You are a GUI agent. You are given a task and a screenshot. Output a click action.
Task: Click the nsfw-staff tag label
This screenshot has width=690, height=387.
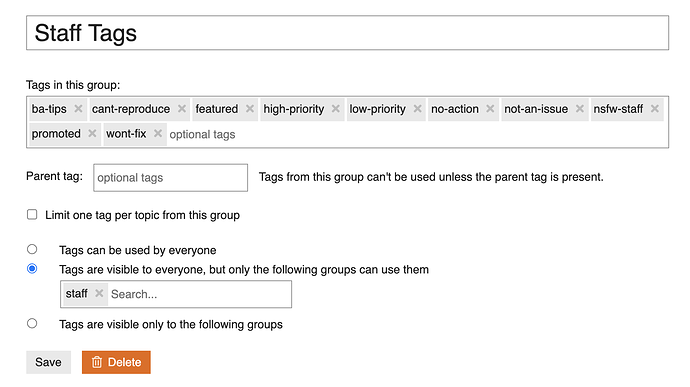[x=618, y=109]
